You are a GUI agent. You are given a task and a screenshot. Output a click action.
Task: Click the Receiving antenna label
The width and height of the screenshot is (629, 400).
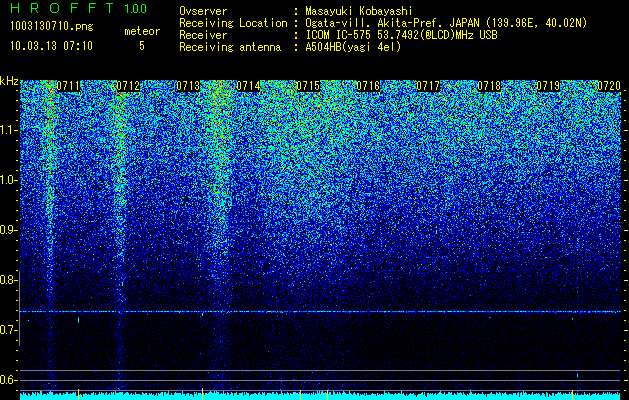(230, 47)
